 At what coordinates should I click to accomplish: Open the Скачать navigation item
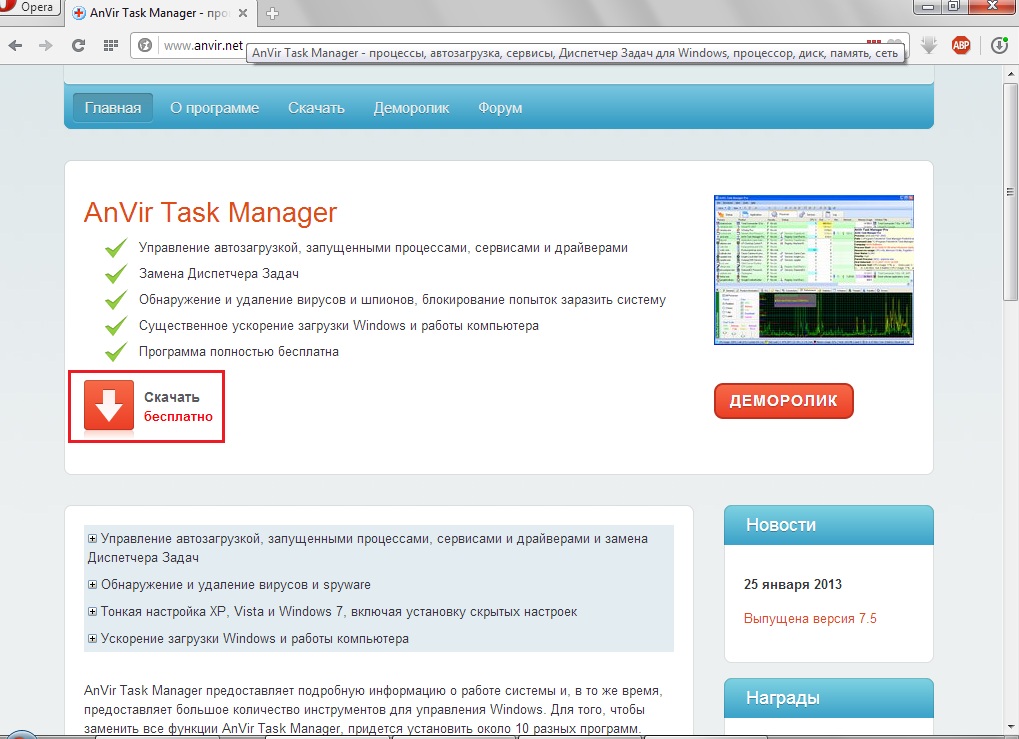pos(316,108)
